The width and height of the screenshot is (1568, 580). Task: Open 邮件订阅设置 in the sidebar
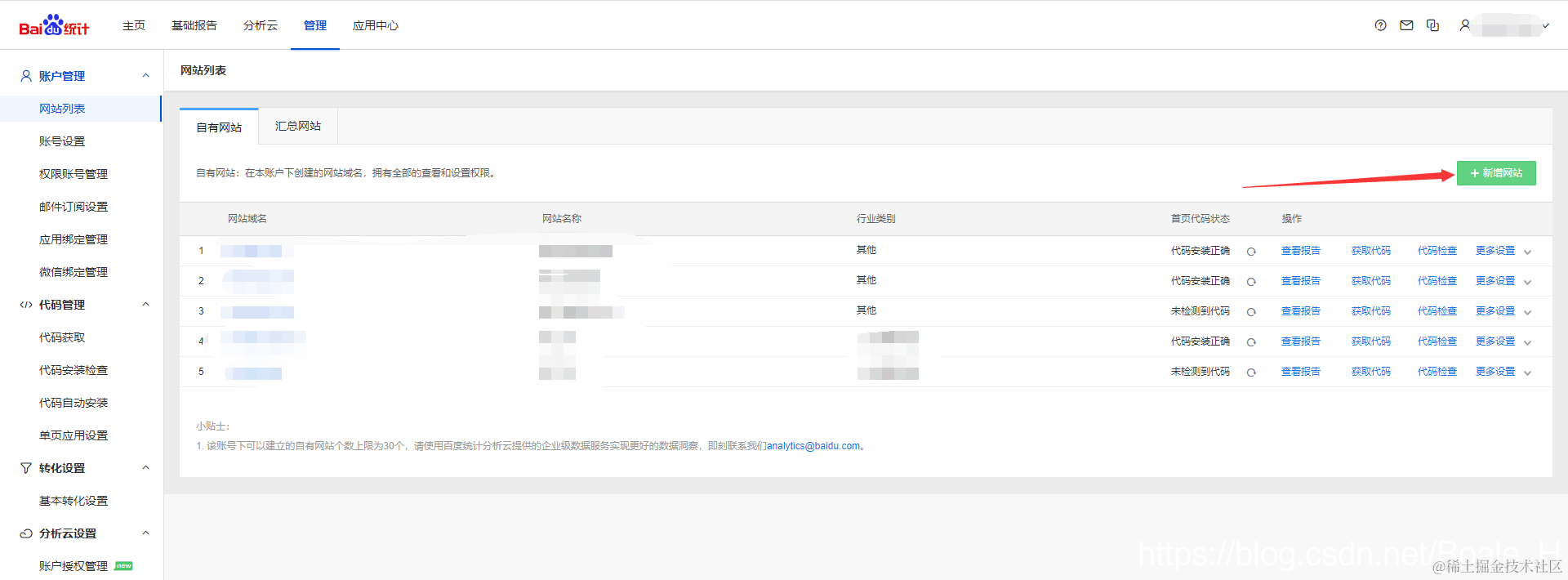pos(73,207)
